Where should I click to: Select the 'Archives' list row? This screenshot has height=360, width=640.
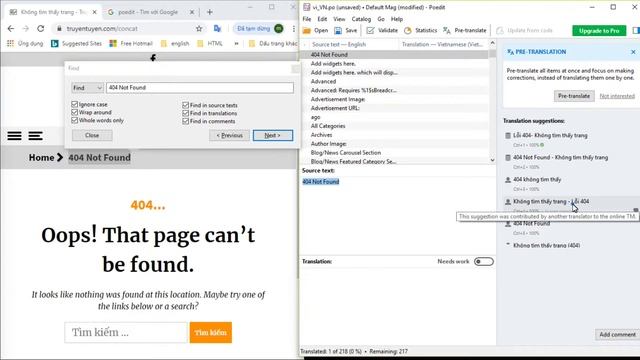point(394,135)
